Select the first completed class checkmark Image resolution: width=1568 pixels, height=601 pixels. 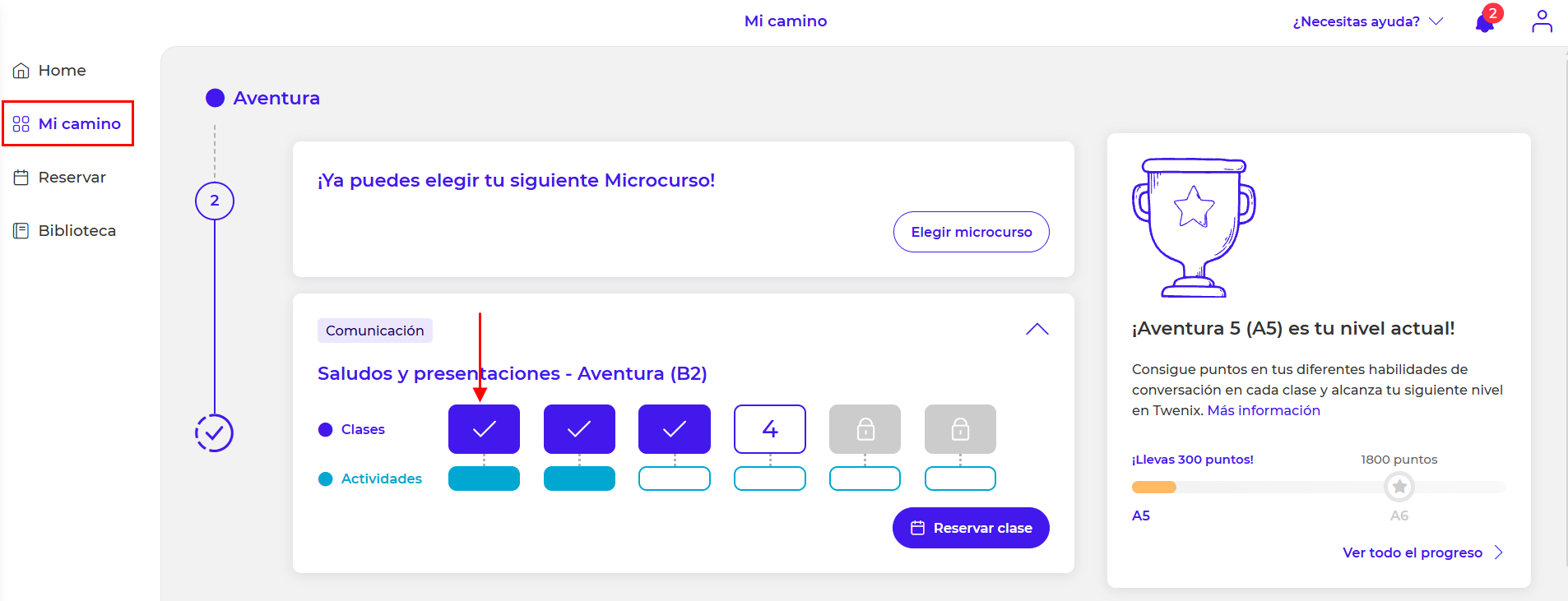(484, 429)
